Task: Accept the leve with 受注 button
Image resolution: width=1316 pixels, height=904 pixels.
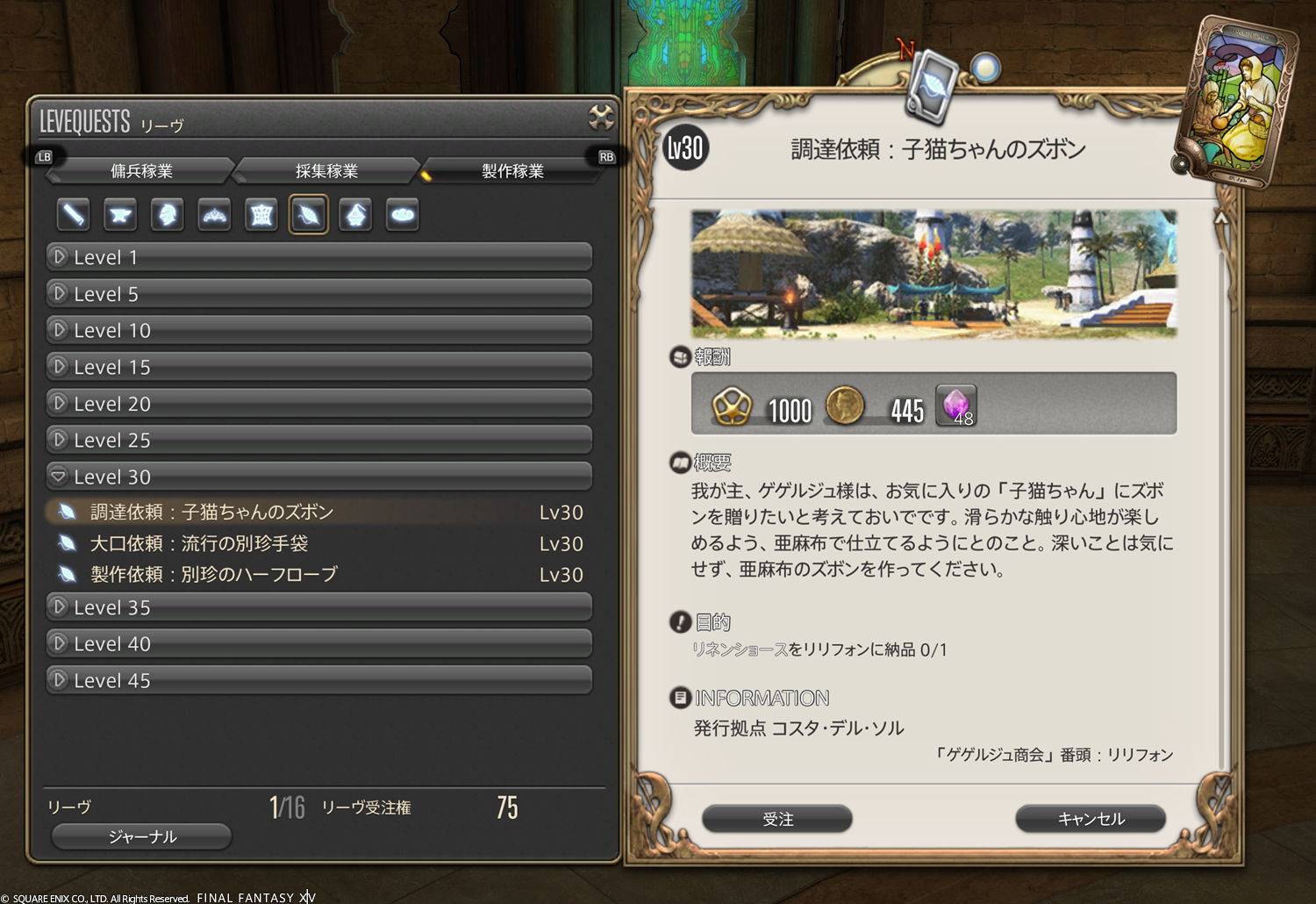Action: (777, 819)
